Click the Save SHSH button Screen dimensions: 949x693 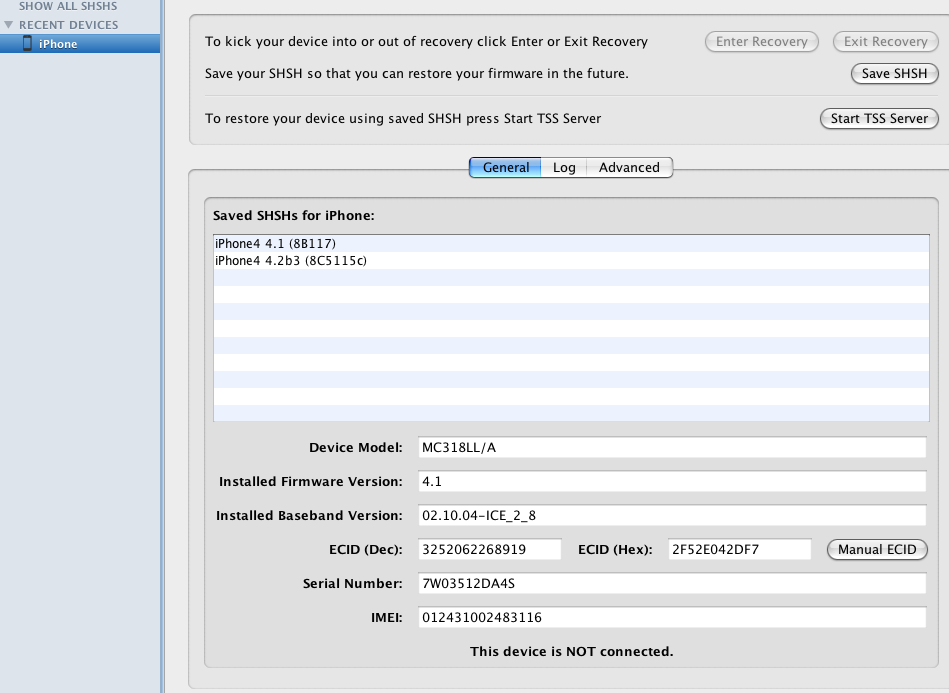894,74
